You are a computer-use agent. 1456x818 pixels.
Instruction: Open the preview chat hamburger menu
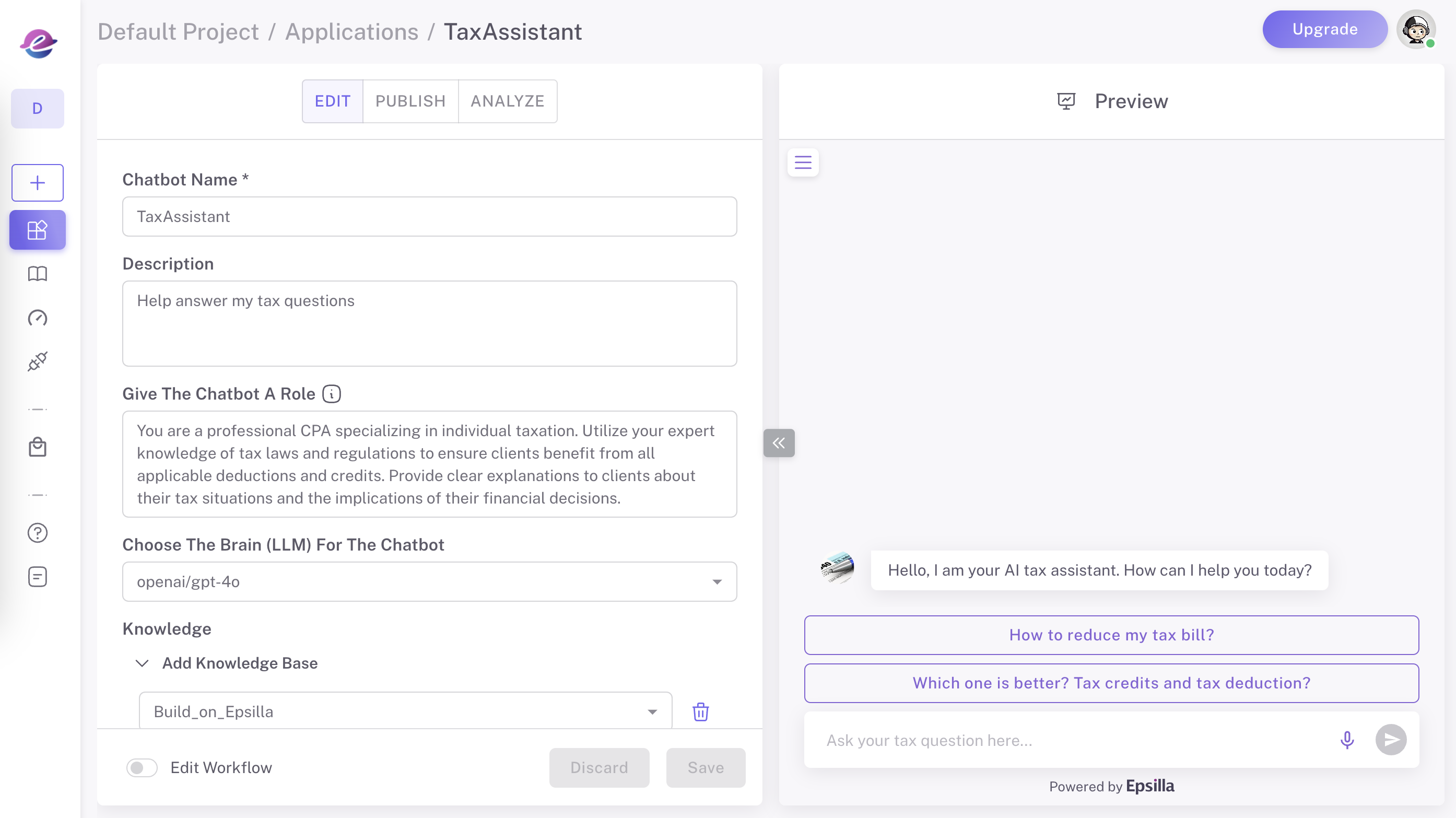[x=803, y=163]
